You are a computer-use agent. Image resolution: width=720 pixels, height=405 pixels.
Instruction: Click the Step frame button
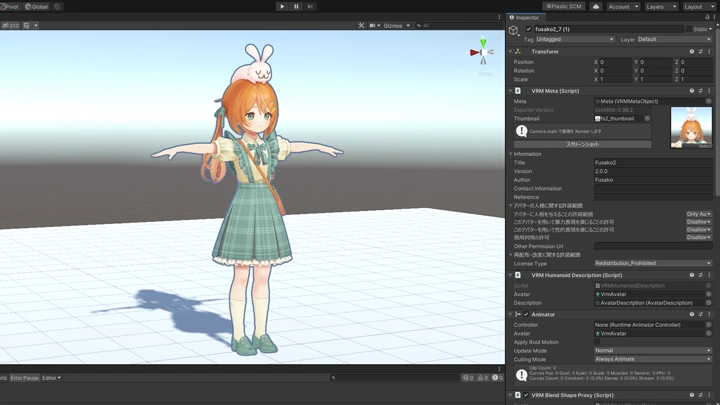(310, 6)
